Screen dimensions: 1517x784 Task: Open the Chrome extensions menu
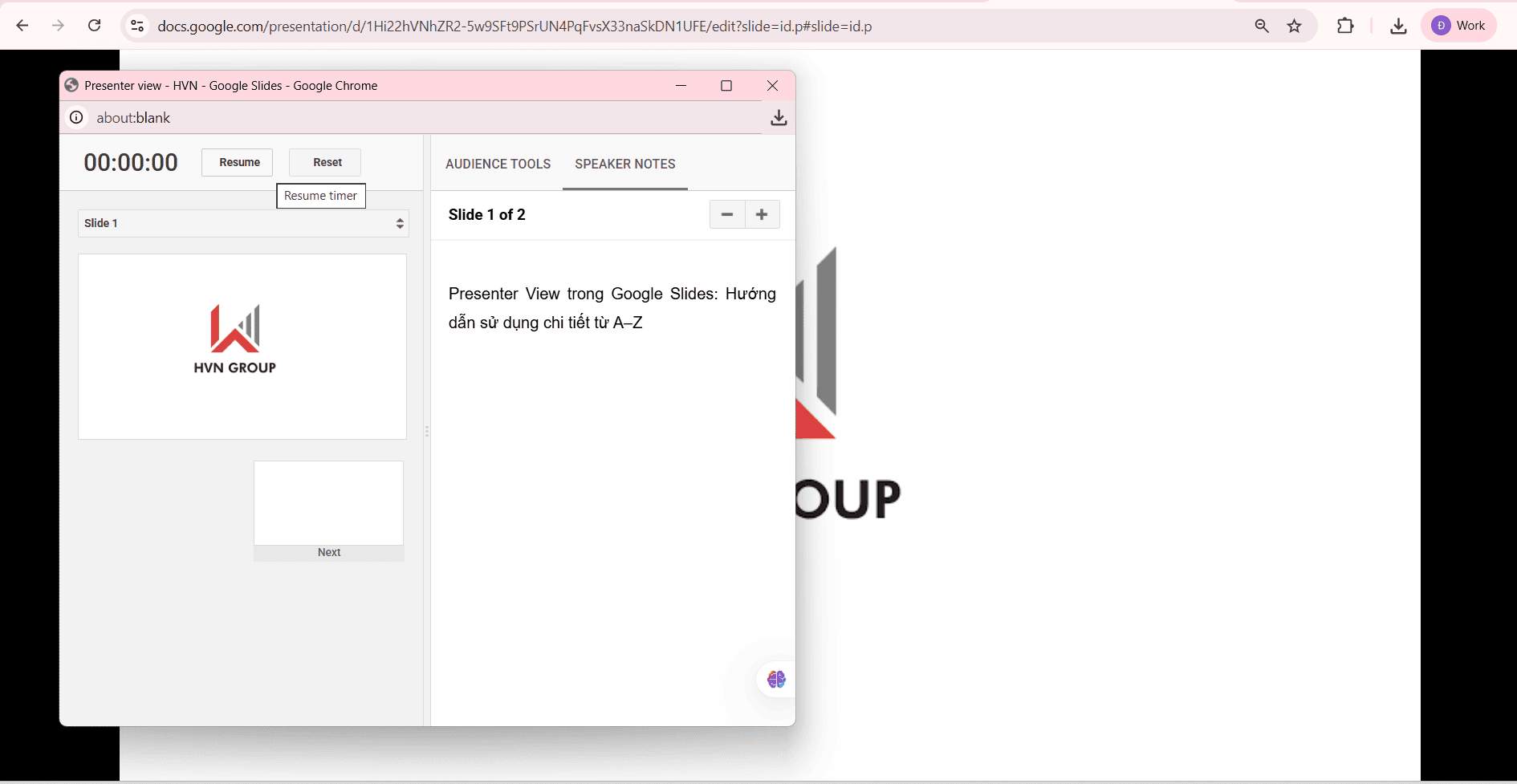[1345, 25]
